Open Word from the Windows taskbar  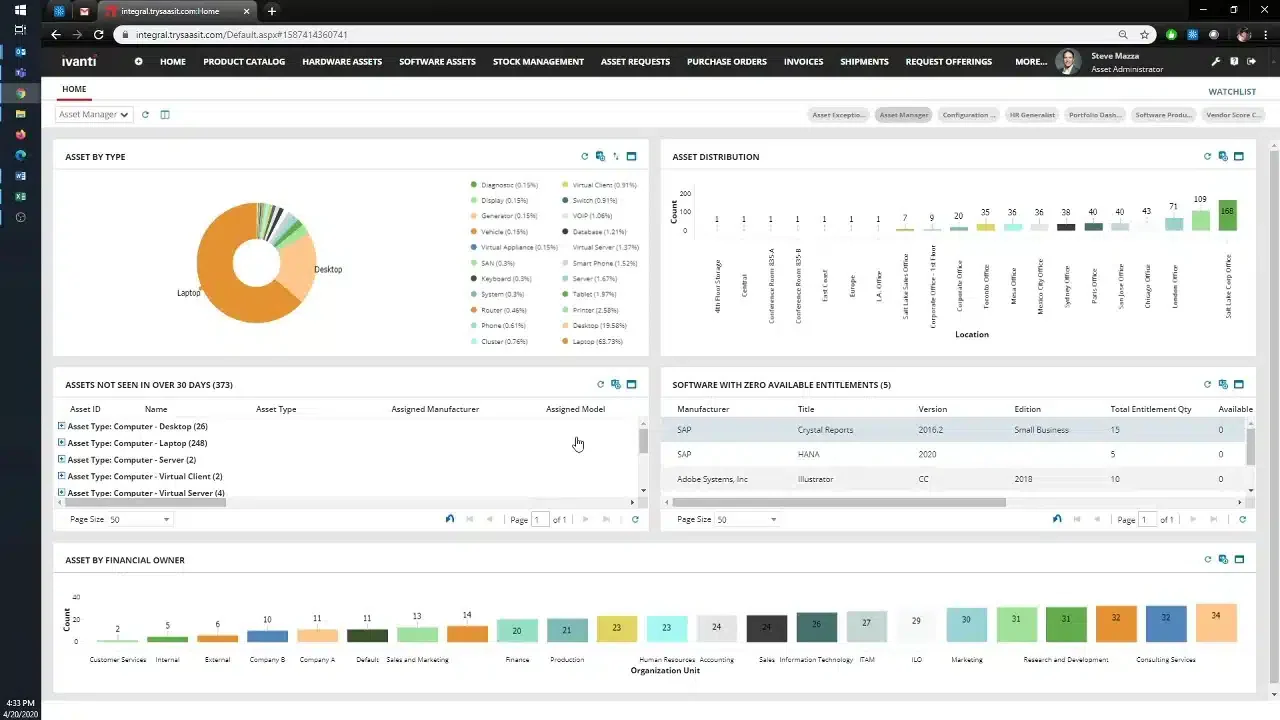[x=20, y=176]
